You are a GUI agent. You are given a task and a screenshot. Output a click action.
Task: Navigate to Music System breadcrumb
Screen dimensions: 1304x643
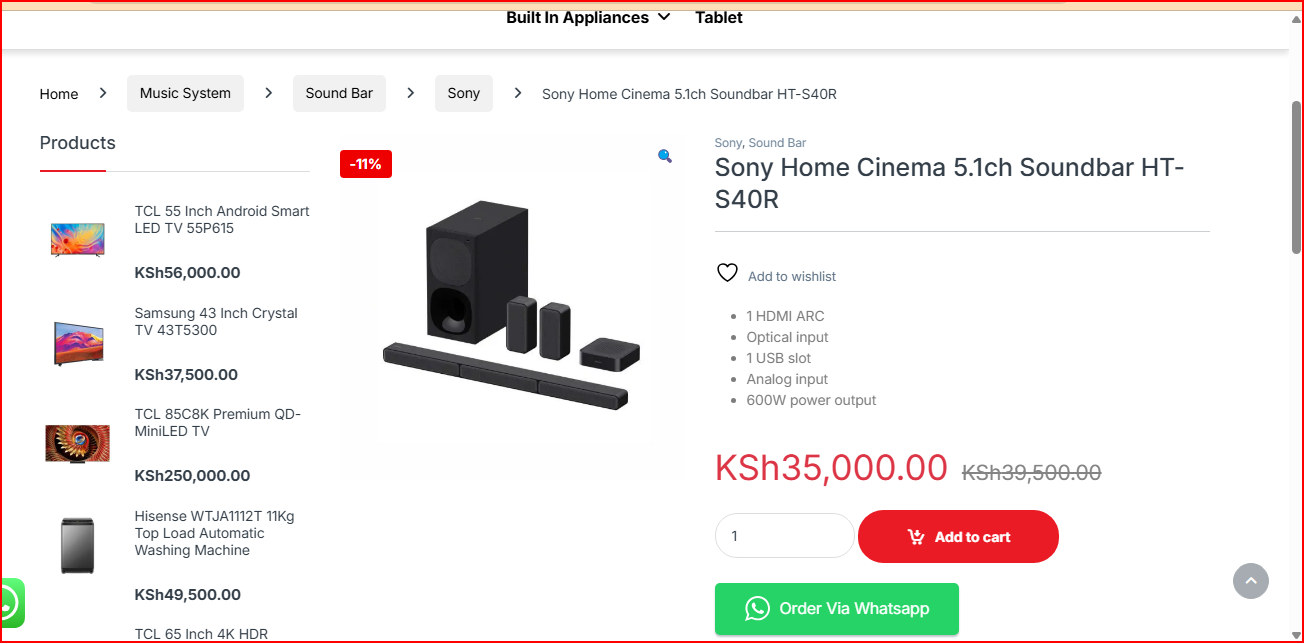click(x=185, y=93)
